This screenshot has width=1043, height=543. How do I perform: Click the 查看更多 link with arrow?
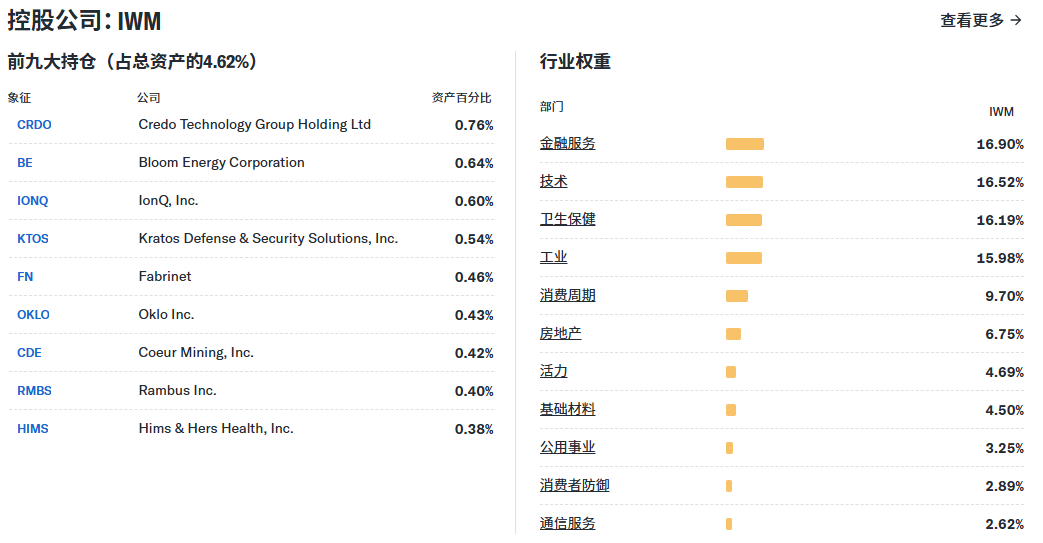click(x=980, y=20)
